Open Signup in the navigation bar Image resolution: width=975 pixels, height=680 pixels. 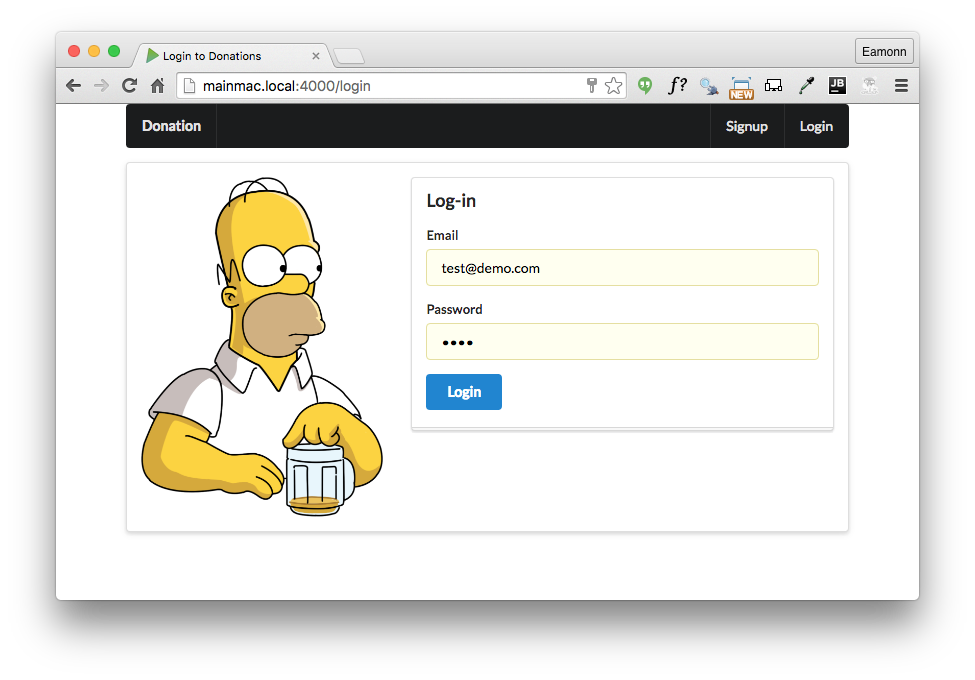pos(746,126)
